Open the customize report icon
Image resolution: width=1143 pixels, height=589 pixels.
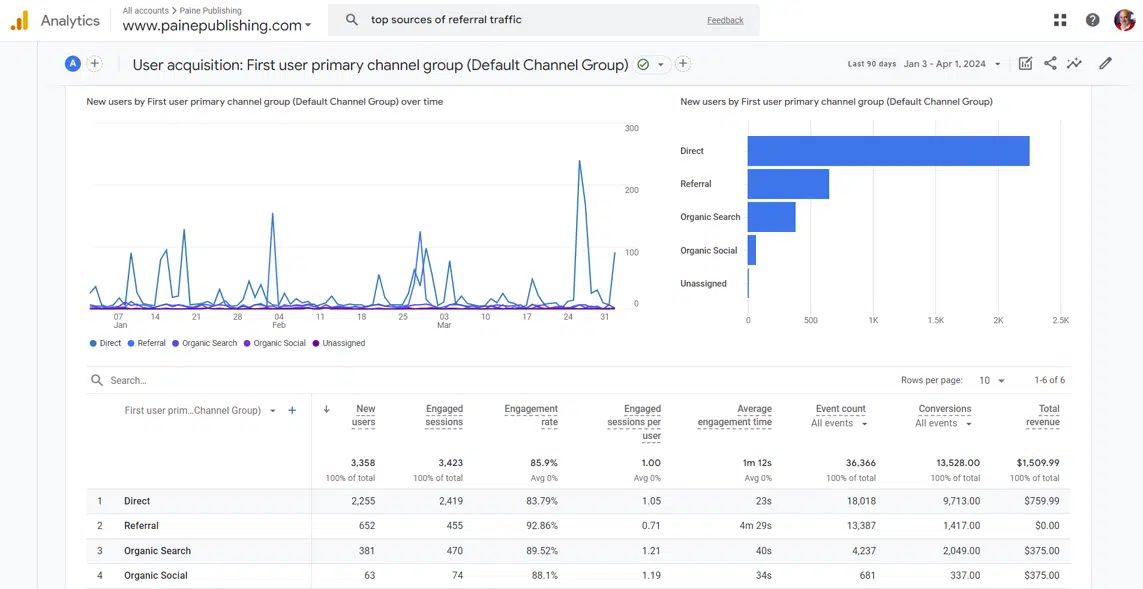[1025, 62]
